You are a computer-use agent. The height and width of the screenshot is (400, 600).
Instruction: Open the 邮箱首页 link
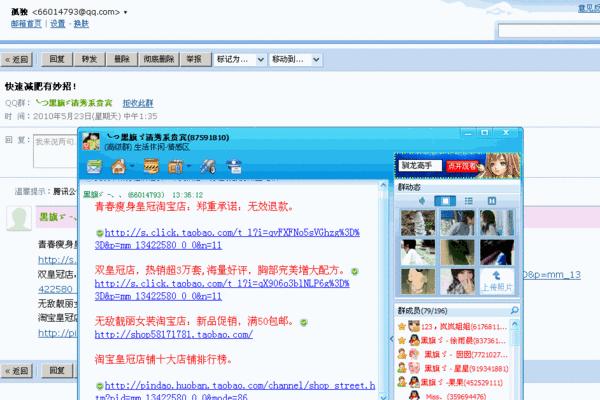click(x=26, y=24)
